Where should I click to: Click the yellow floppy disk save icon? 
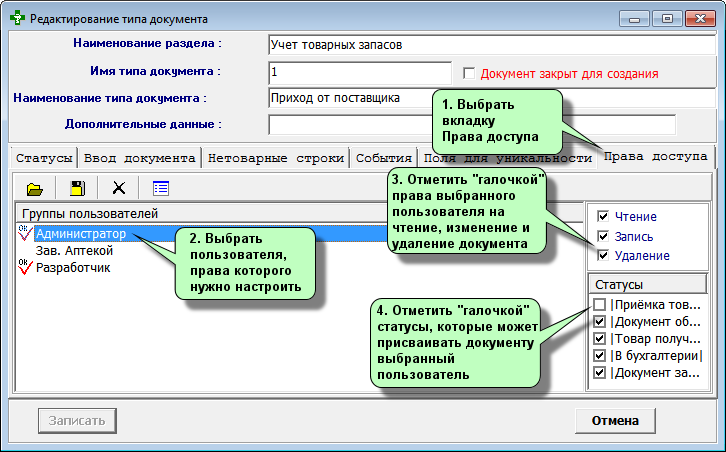point(77,188)
